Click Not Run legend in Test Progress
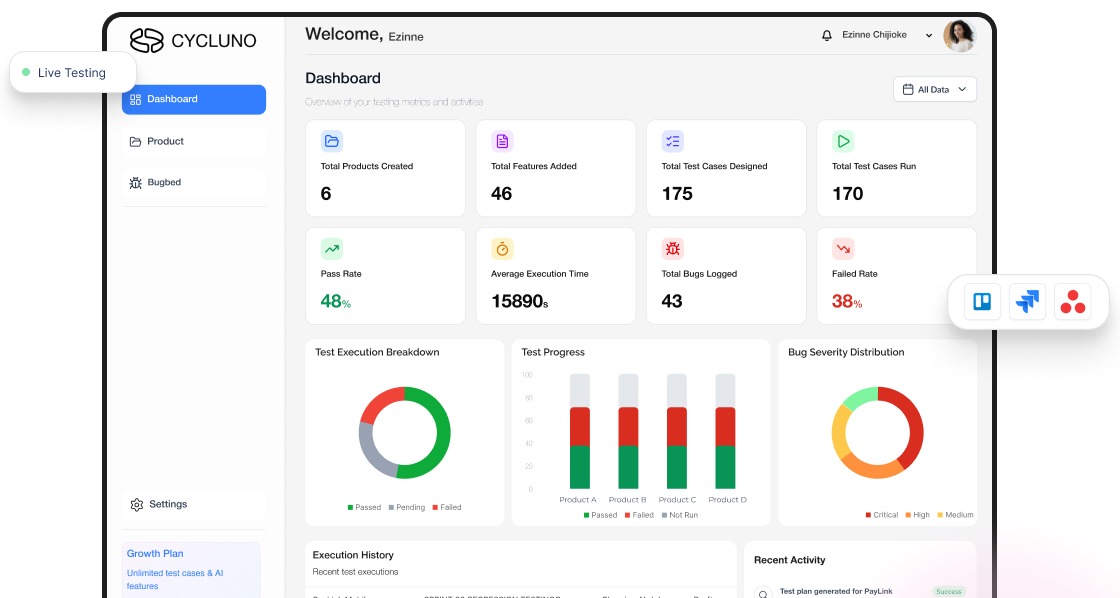 pos(679,515)
